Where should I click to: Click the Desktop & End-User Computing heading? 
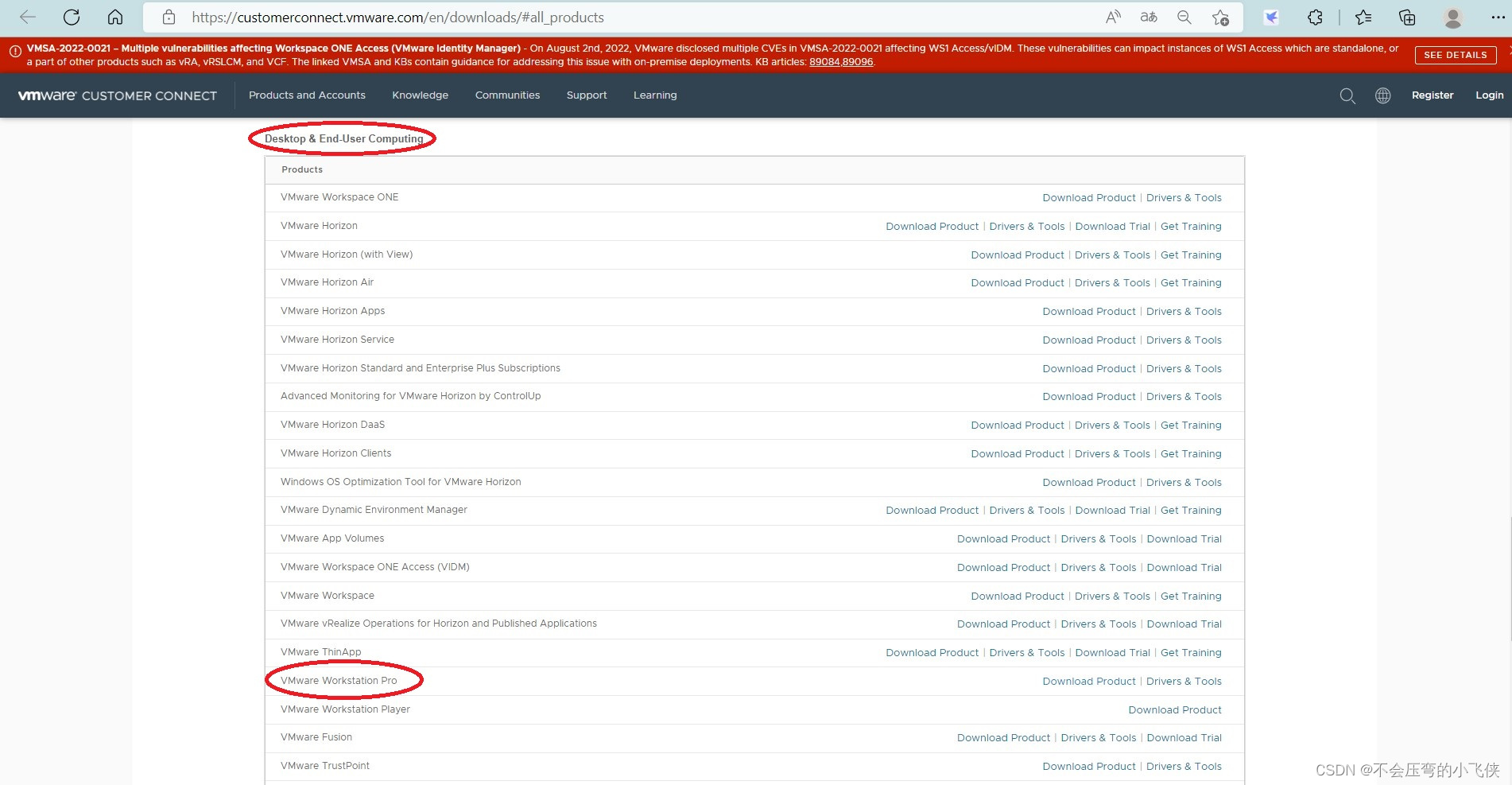click(343, 138)
